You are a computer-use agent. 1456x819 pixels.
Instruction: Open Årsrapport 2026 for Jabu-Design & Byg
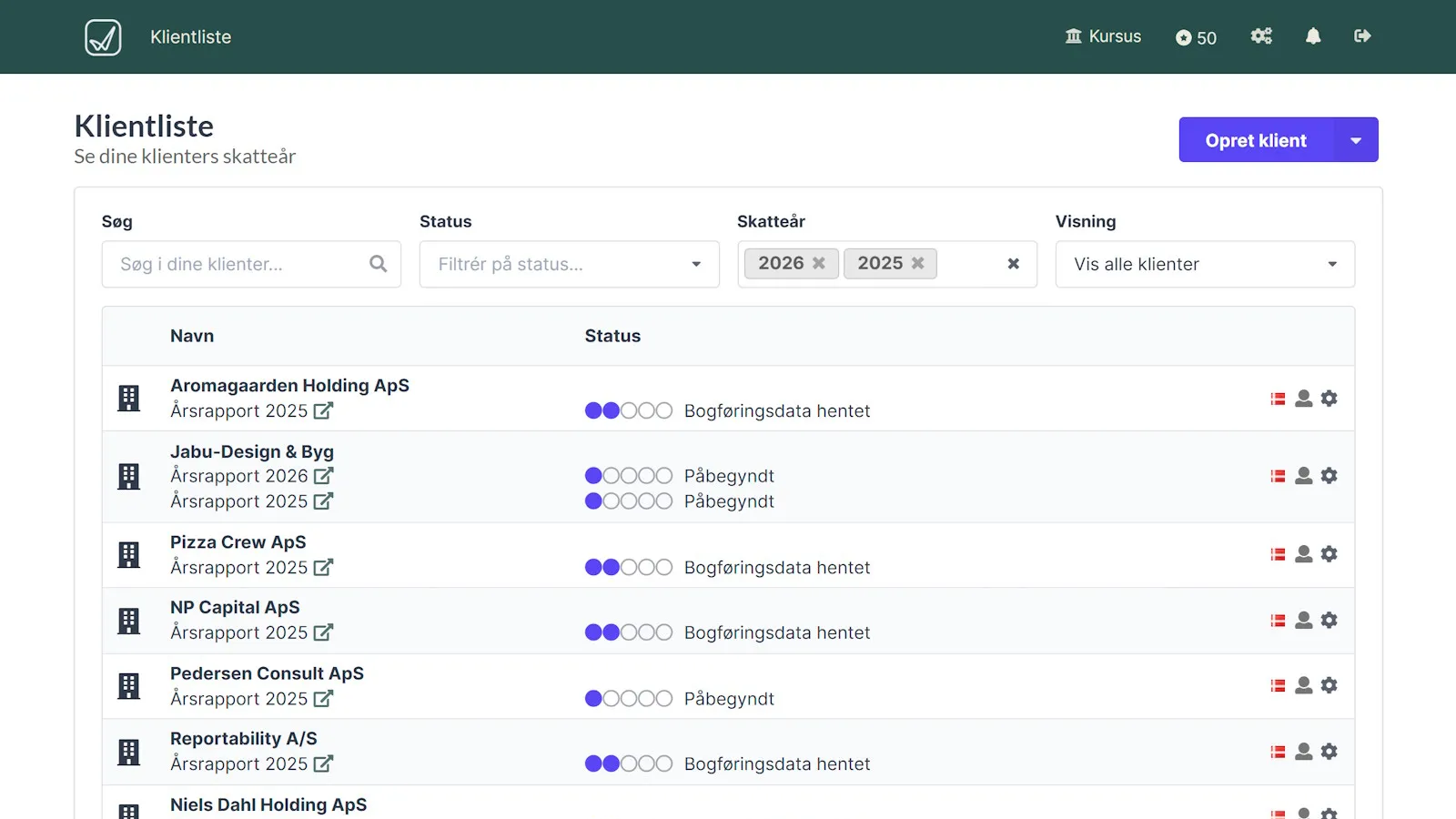tap(252, 476)
